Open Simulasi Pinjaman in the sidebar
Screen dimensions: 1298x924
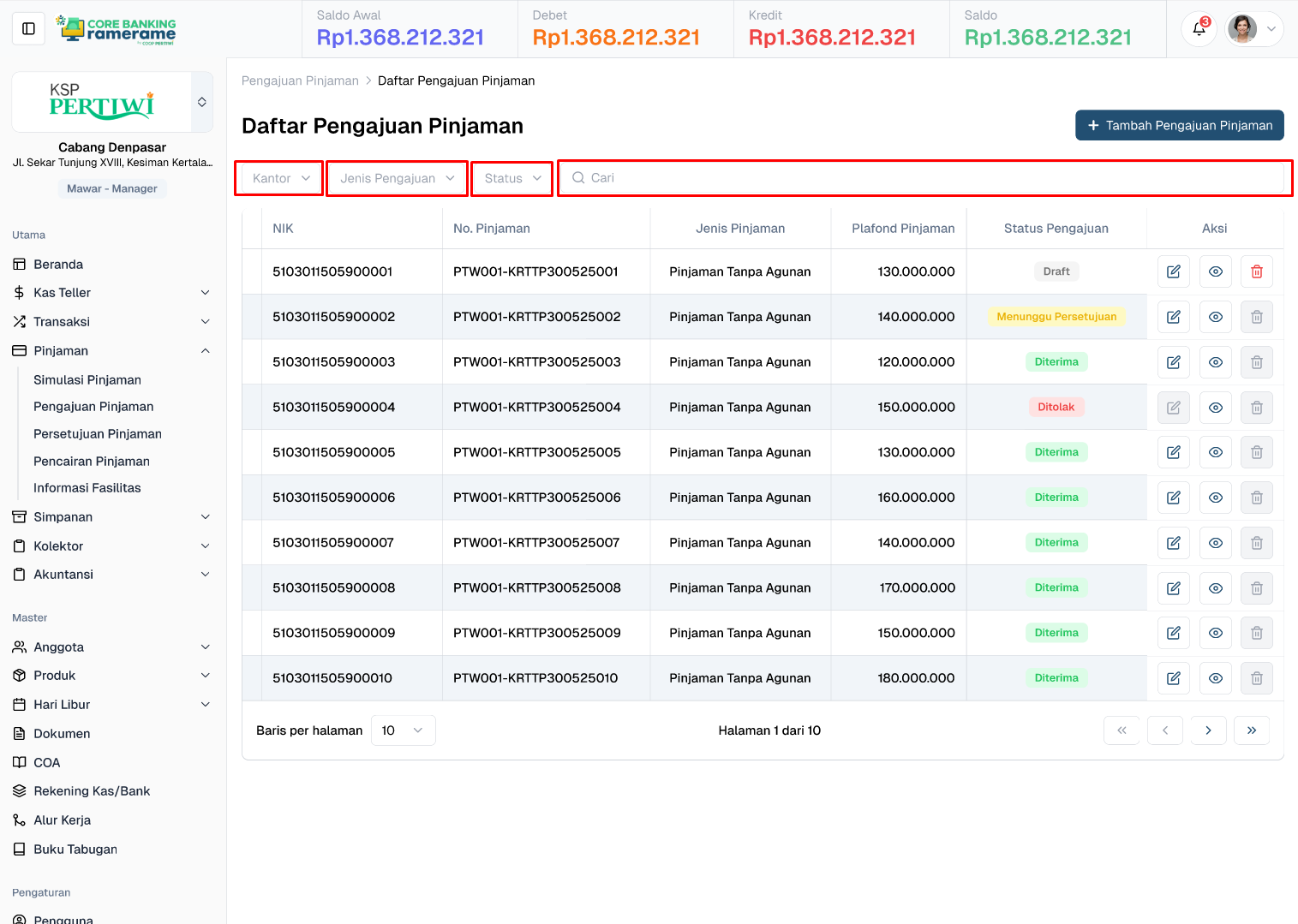point(87,380)
